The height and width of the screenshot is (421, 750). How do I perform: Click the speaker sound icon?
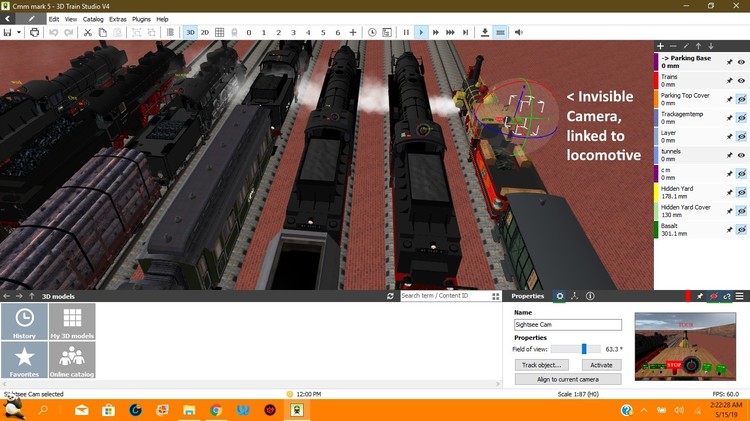coord(518,33)
